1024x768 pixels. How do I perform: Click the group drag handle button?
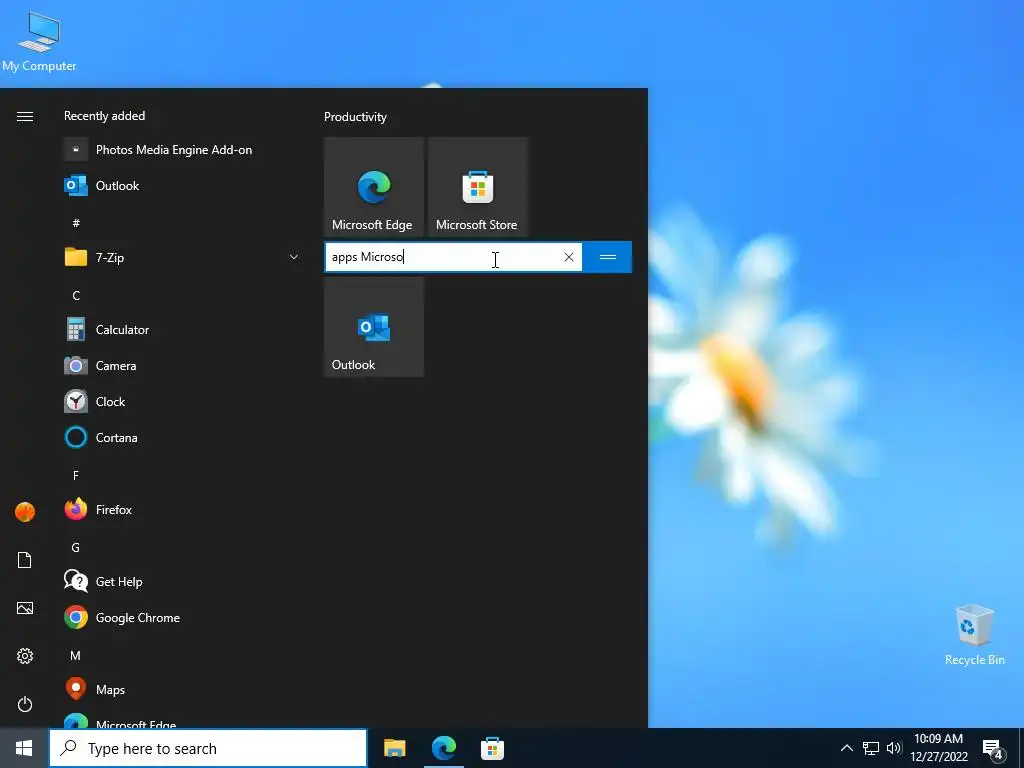point(607,257)
